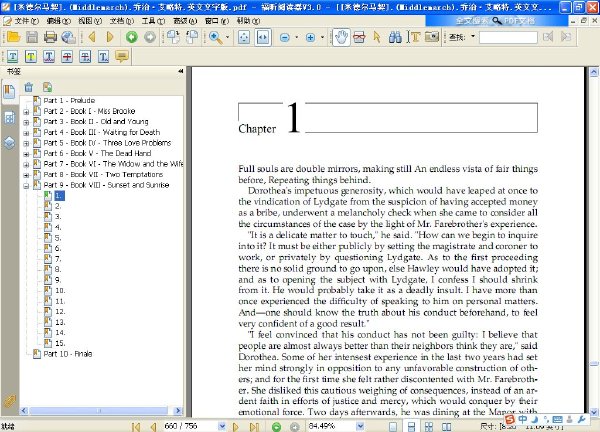The height and width of the screenshot is (432, 600).
Task: Select the Snapshot tool with glasses icon
Action: 359,37
